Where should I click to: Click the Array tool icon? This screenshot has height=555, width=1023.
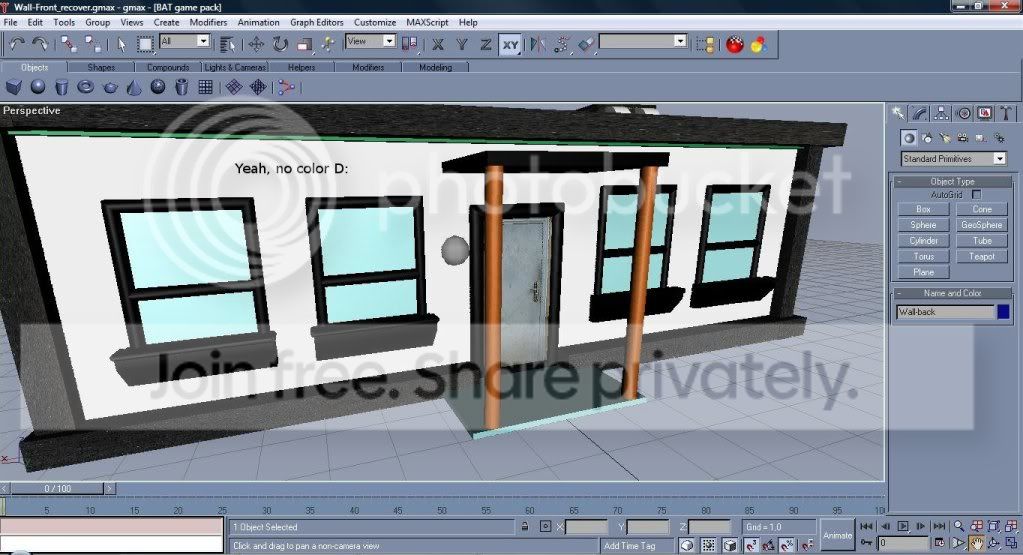561,44
